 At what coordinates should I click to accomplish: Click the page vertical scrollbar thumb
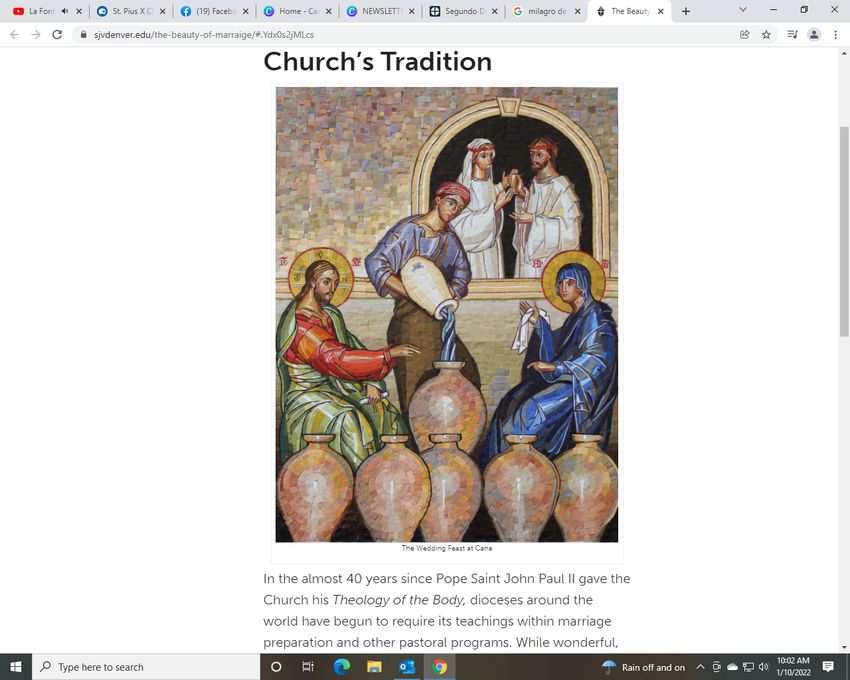point(844,232)
